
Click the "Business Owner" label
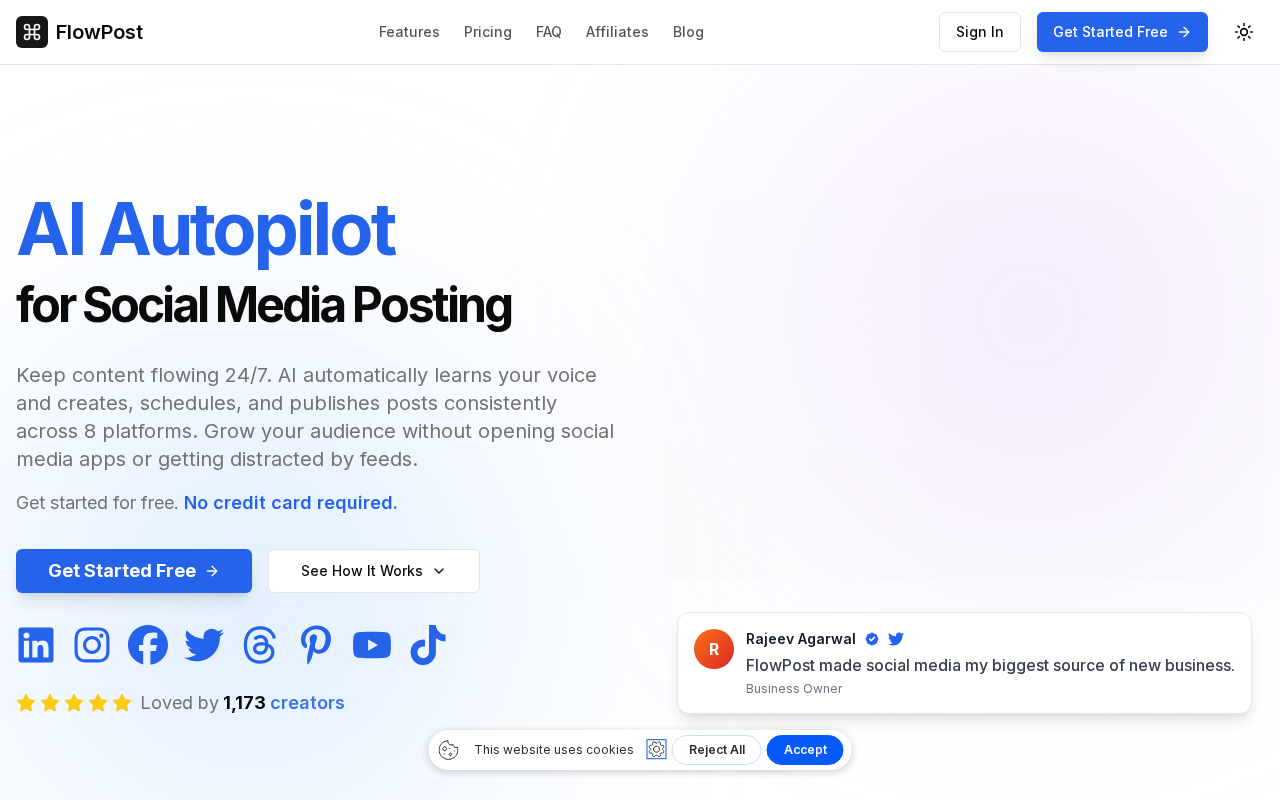pos(794,689)
